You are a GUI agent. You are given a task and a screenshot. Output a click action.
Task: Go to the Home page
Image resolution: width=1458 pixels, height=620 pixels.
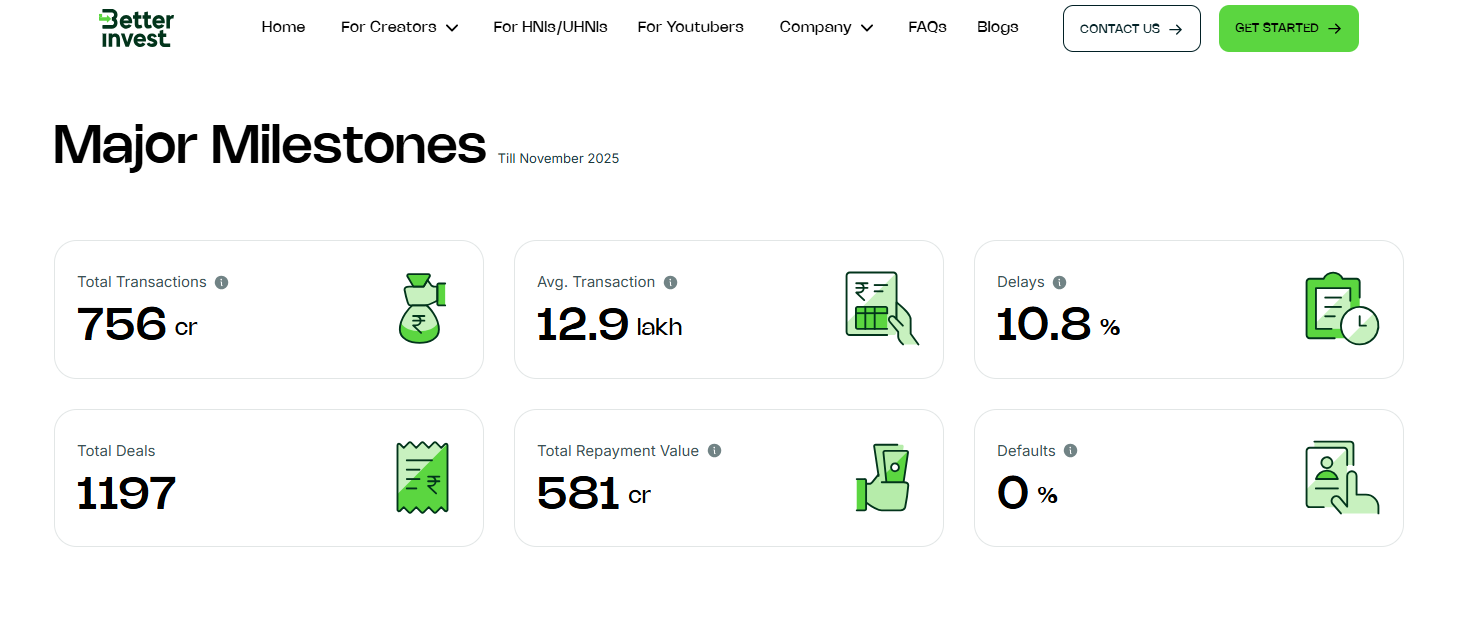click(283, 27)
